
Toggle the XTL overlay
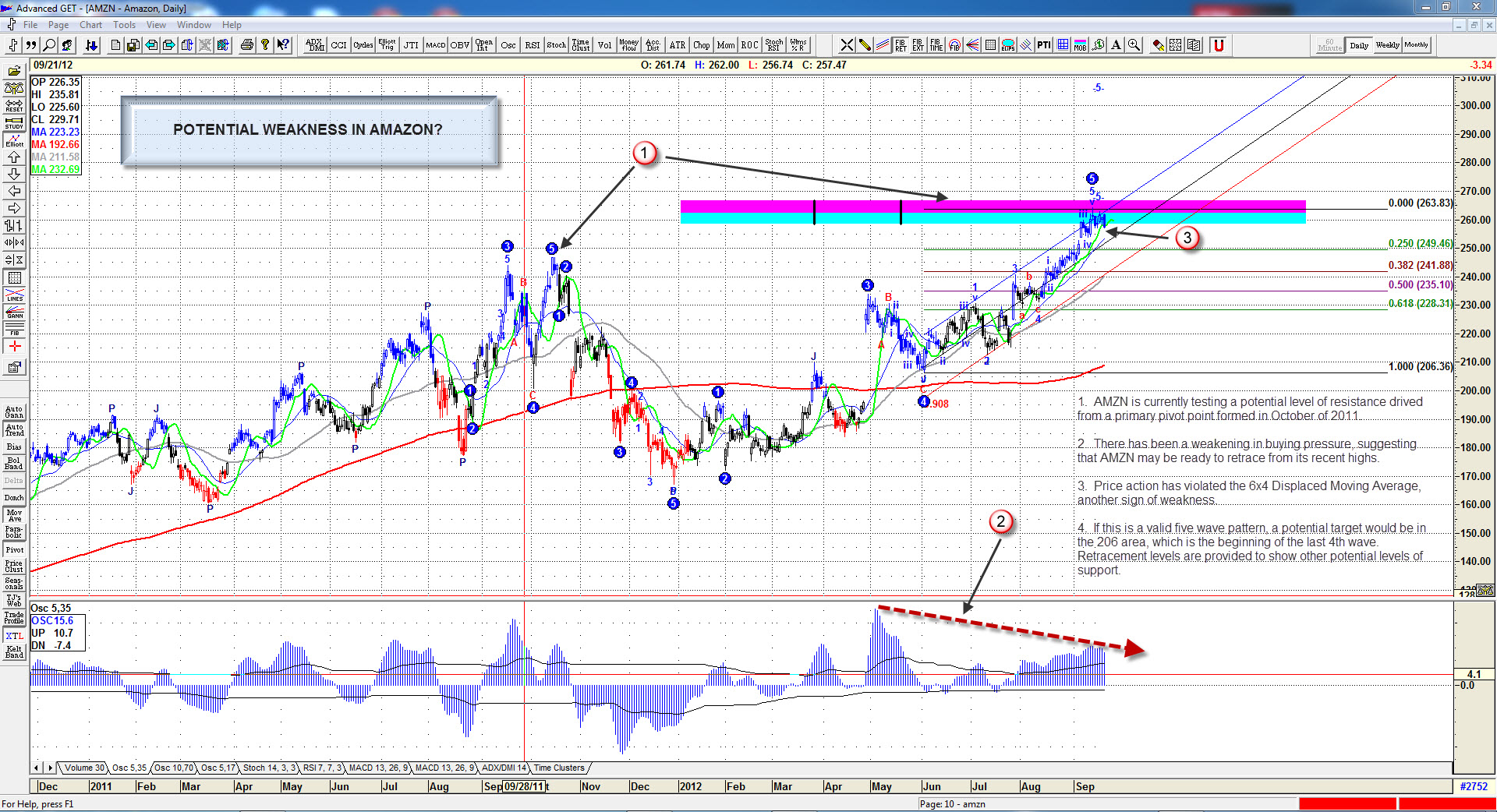click(x=14, y=635)
